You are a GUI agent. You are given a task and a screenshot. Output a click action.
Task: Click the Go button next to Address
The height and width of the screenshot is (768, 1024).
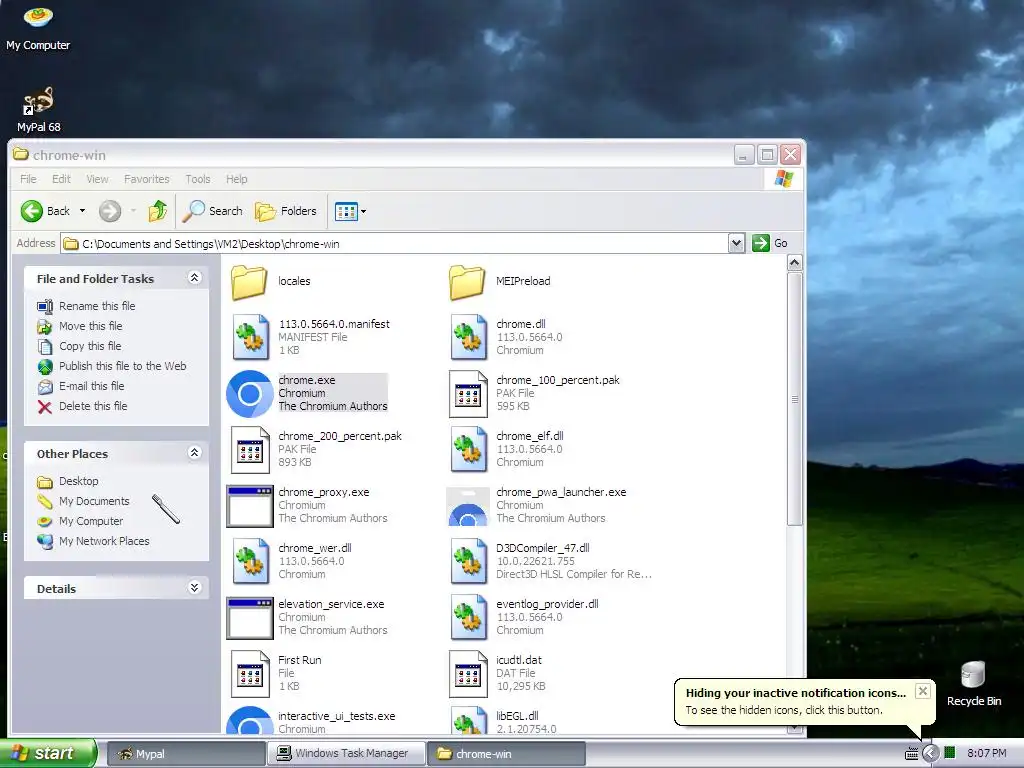coord(770,243)
